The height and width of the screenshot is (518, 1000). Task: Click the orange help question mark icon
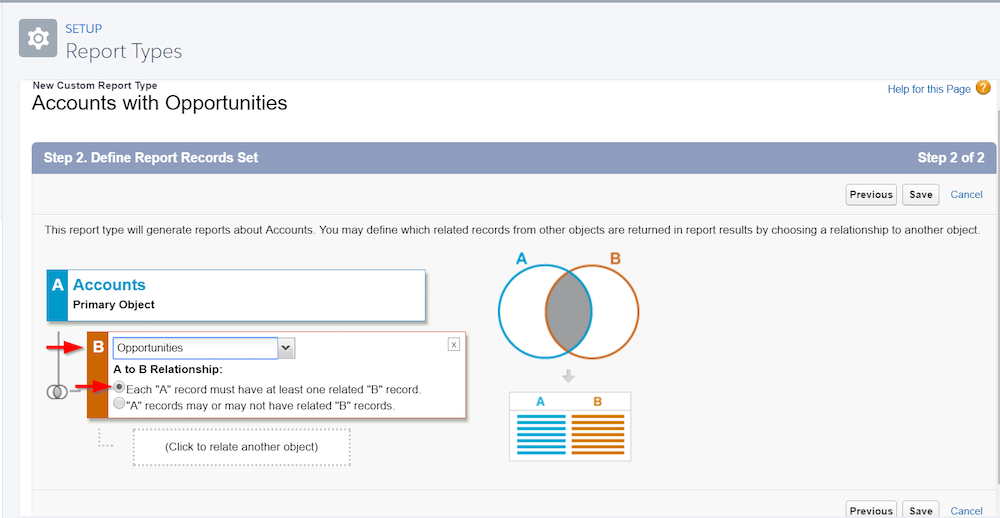click(x=983, y=88)
